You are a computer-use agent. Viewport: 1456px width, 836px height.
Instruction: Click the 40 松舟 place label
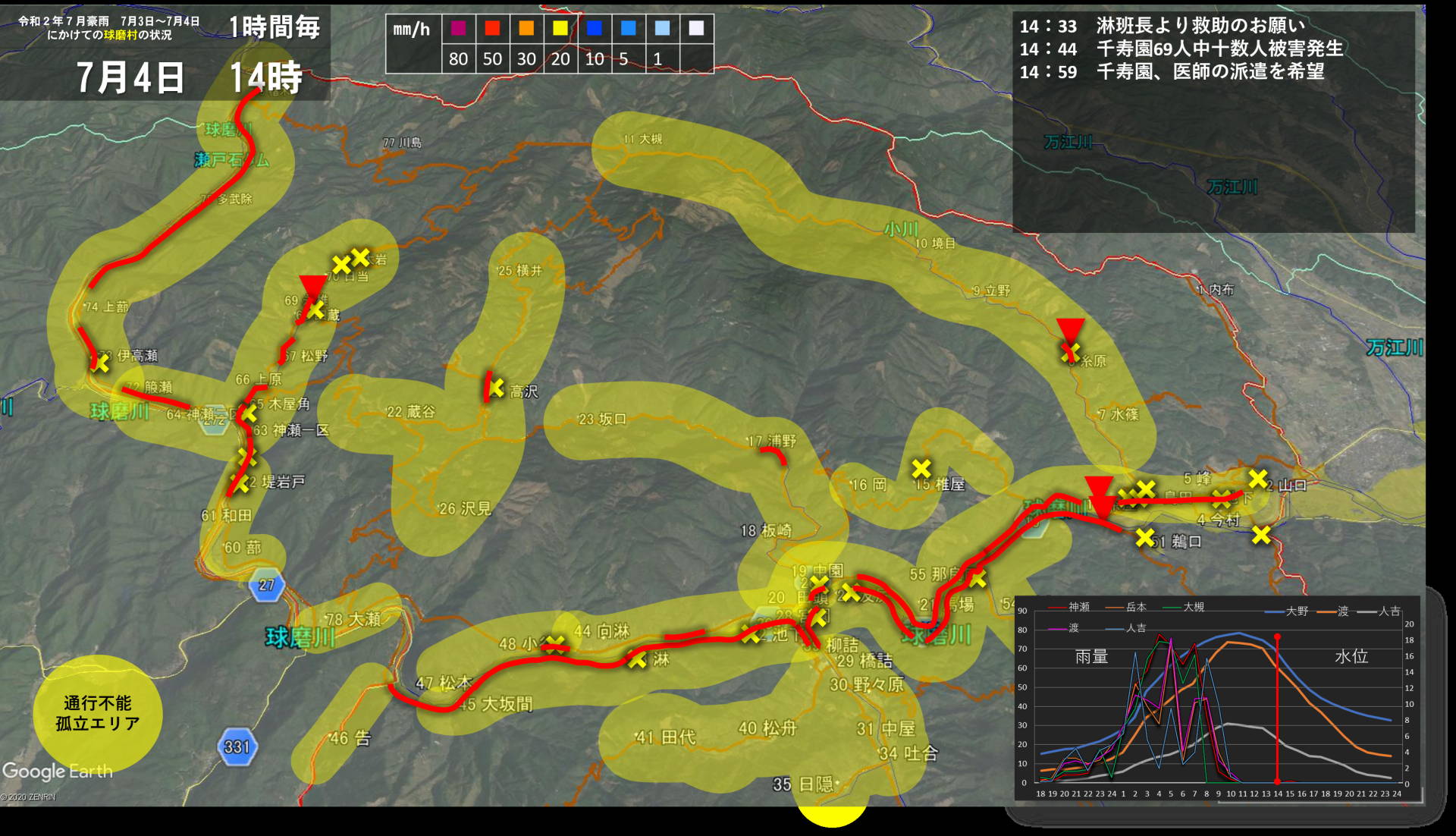point(767,728)
